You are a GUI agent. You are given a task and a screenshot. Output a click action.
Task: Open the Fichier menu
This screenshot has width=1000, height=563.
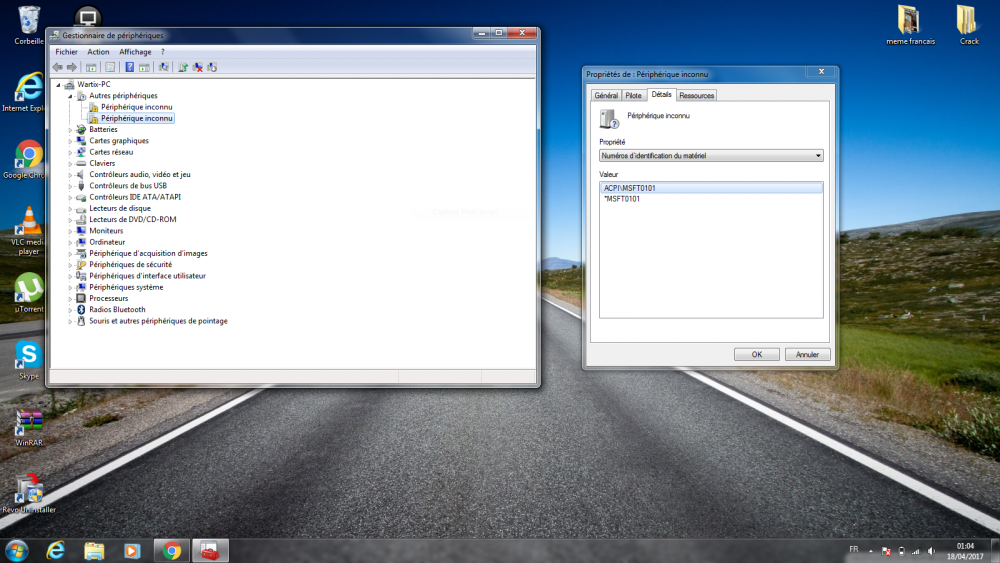[66, 52]
